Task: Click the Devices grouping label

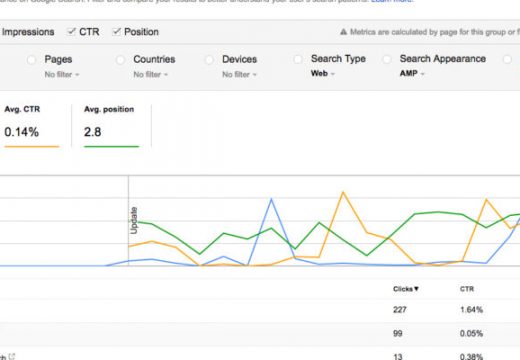Action: [240, 59]
